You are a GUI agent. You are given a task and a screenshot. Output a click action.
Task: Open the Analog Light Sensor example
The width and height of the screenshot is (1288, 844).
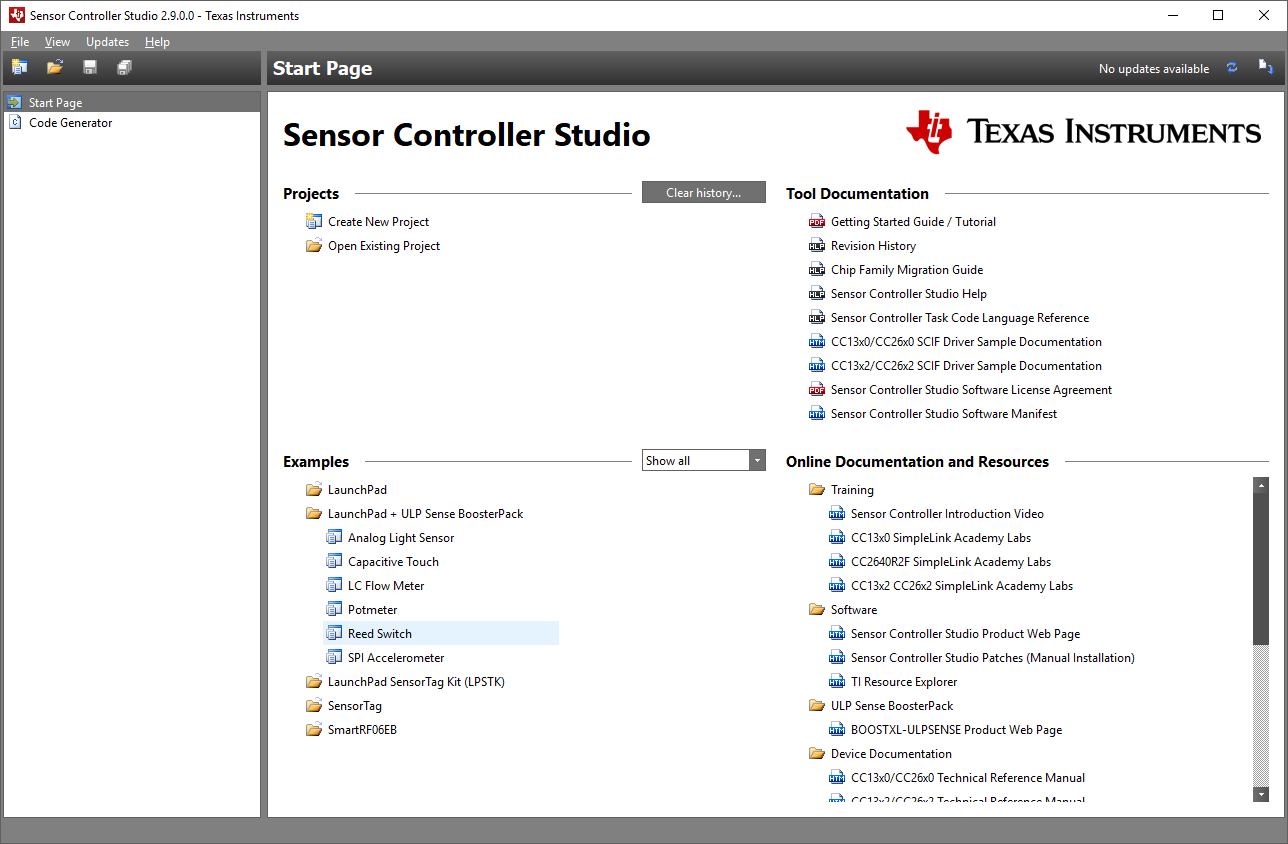pos(401,538)
